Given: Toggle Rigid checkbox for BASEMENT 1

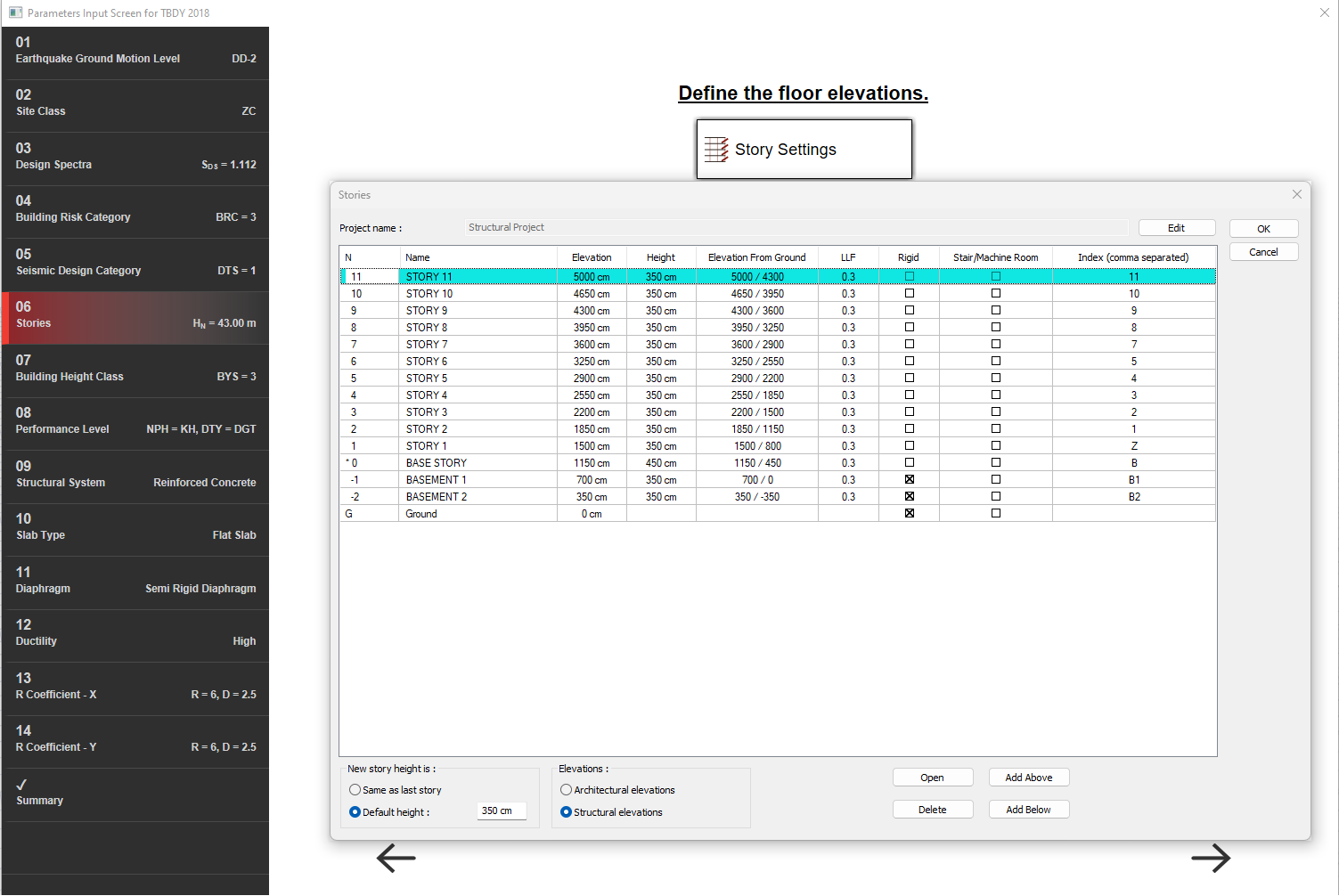Looking at the screenshot, I should (909, 479).
